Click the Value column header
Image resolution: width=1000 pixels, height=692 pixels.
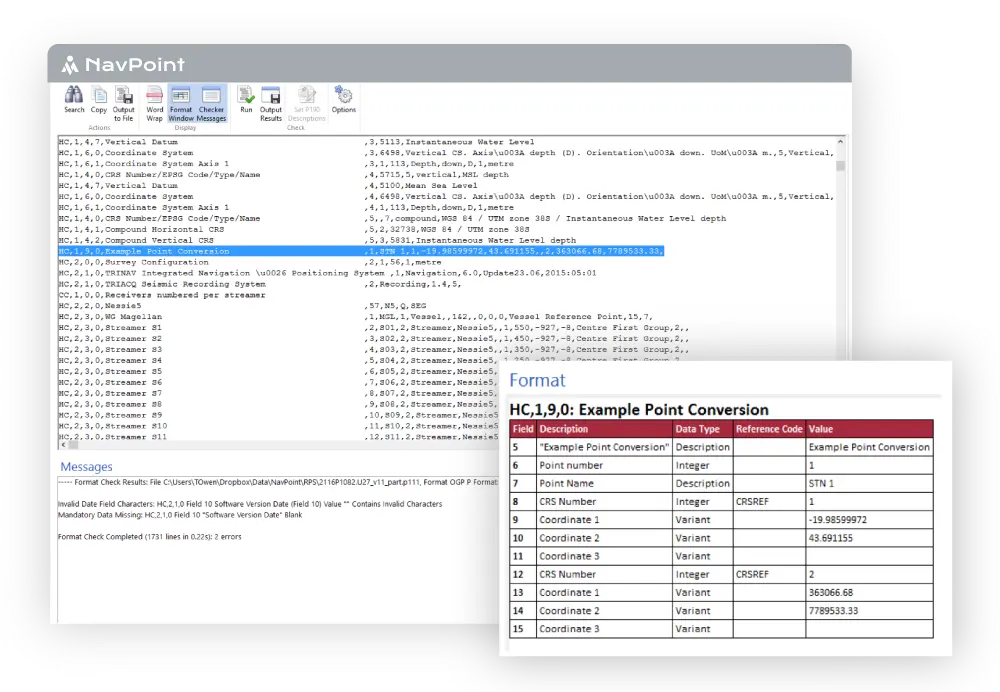[869, 429]
